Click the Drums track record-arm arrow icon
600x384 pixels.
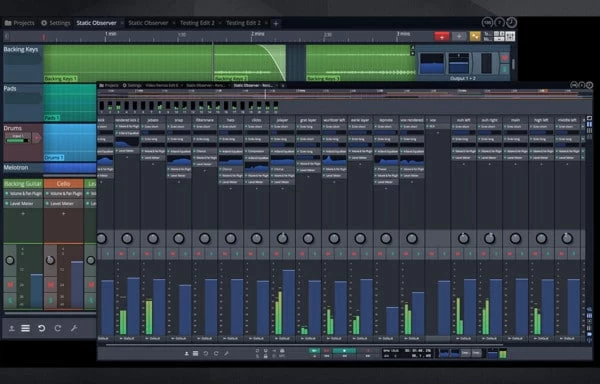[x=37, y=138]
